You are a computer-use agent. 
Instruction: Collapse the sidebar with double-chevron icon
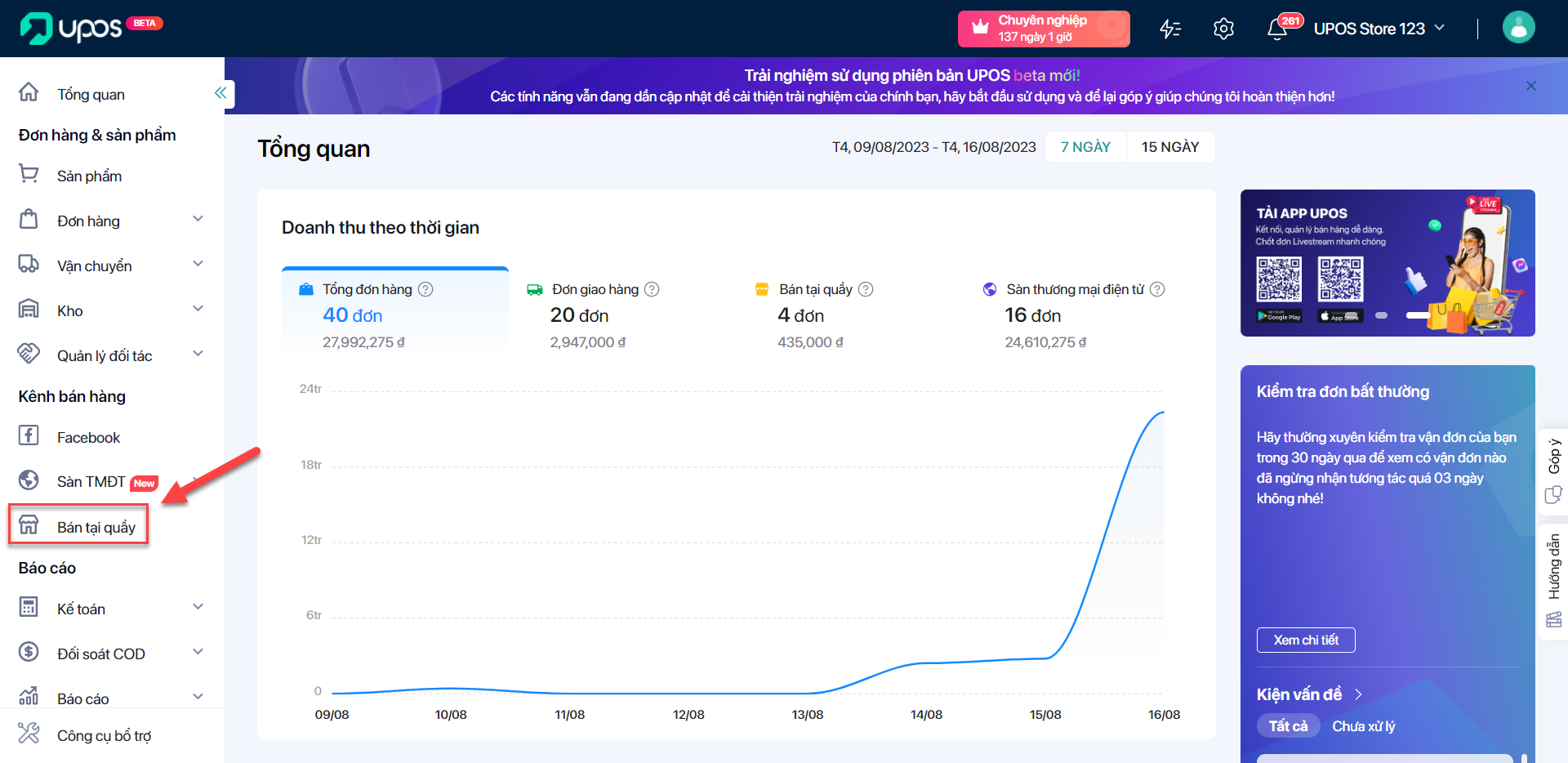click(220, 93)
